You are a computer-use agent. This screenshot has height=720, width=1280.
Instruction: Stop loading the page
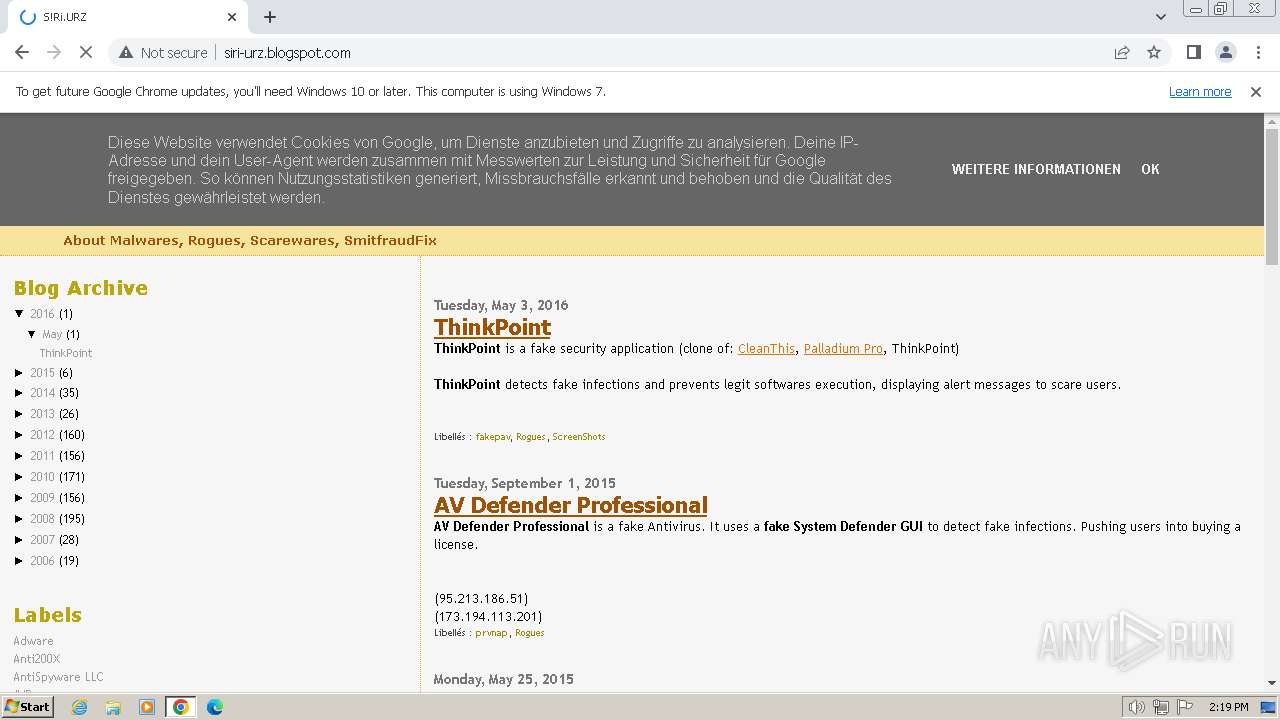tap(86, 52)
